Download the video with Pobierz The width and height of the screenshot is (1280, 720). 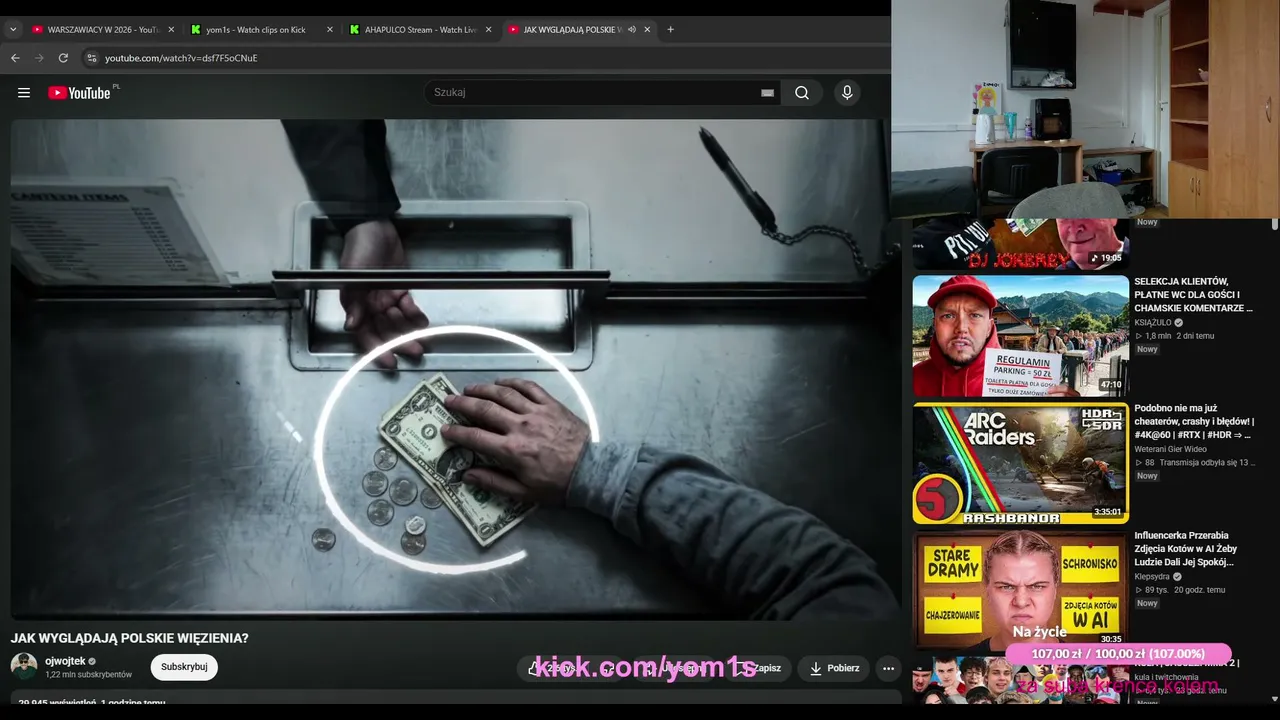pyautogui.click(x=834, y=668)
